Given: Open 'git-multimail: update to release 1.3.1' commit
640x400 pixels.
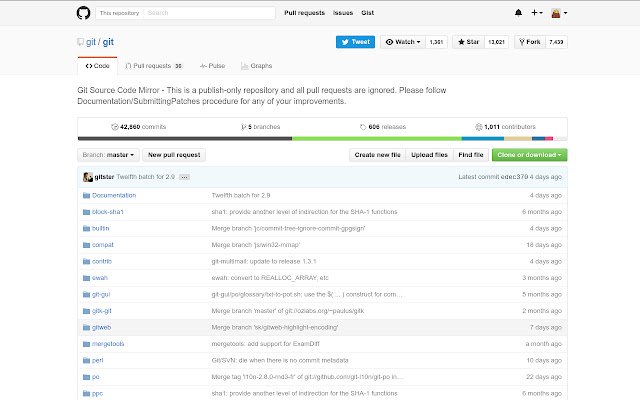Looking at the screenshot, I should point(264,262).
